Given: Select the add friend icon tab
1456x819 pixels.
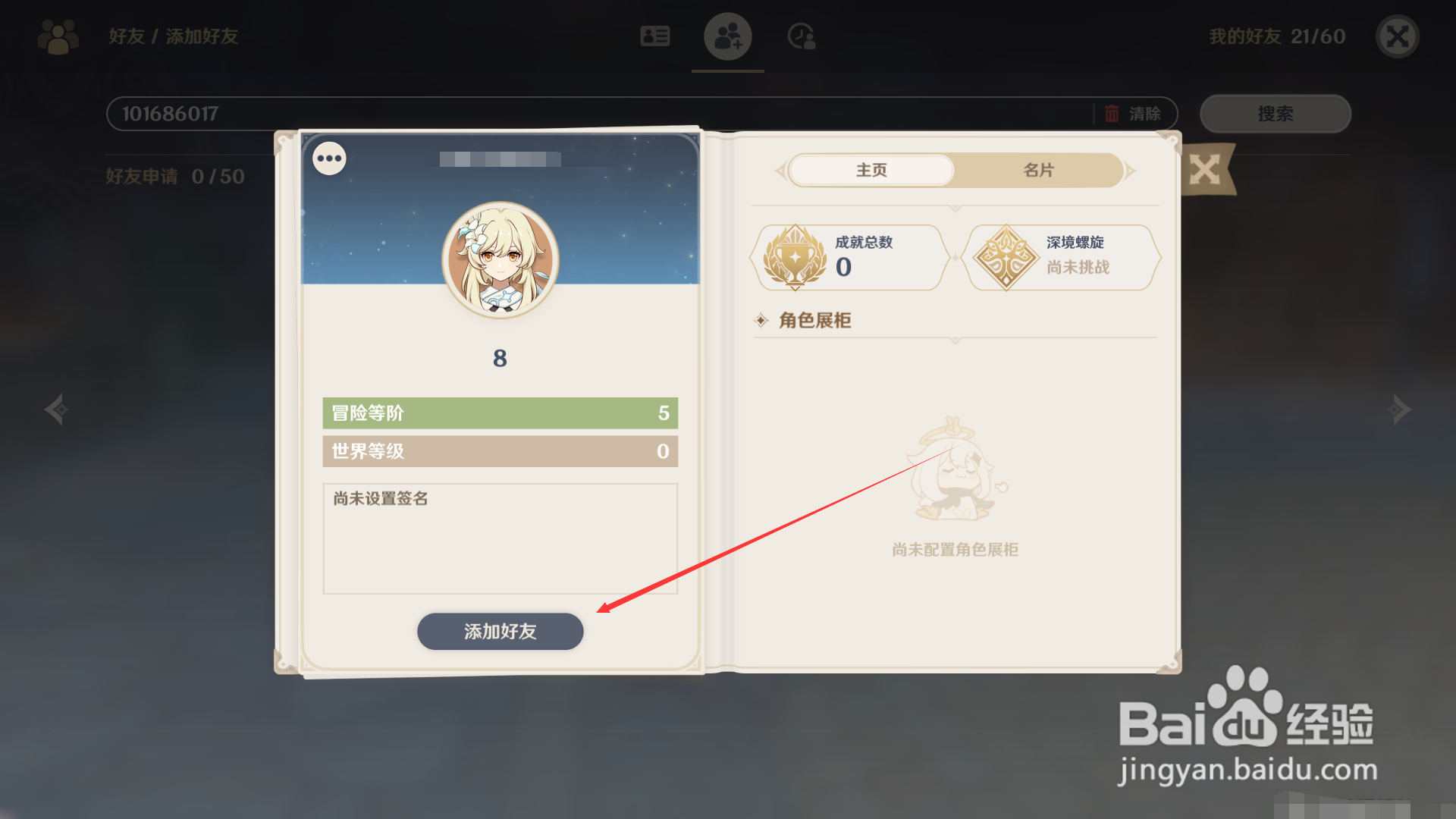Looking at the screenshot, I should [728, 36].
